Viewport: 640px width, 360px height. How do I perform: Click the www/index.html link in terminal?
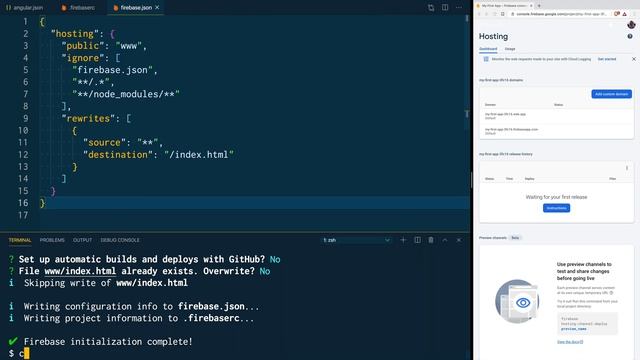point(80,271)
